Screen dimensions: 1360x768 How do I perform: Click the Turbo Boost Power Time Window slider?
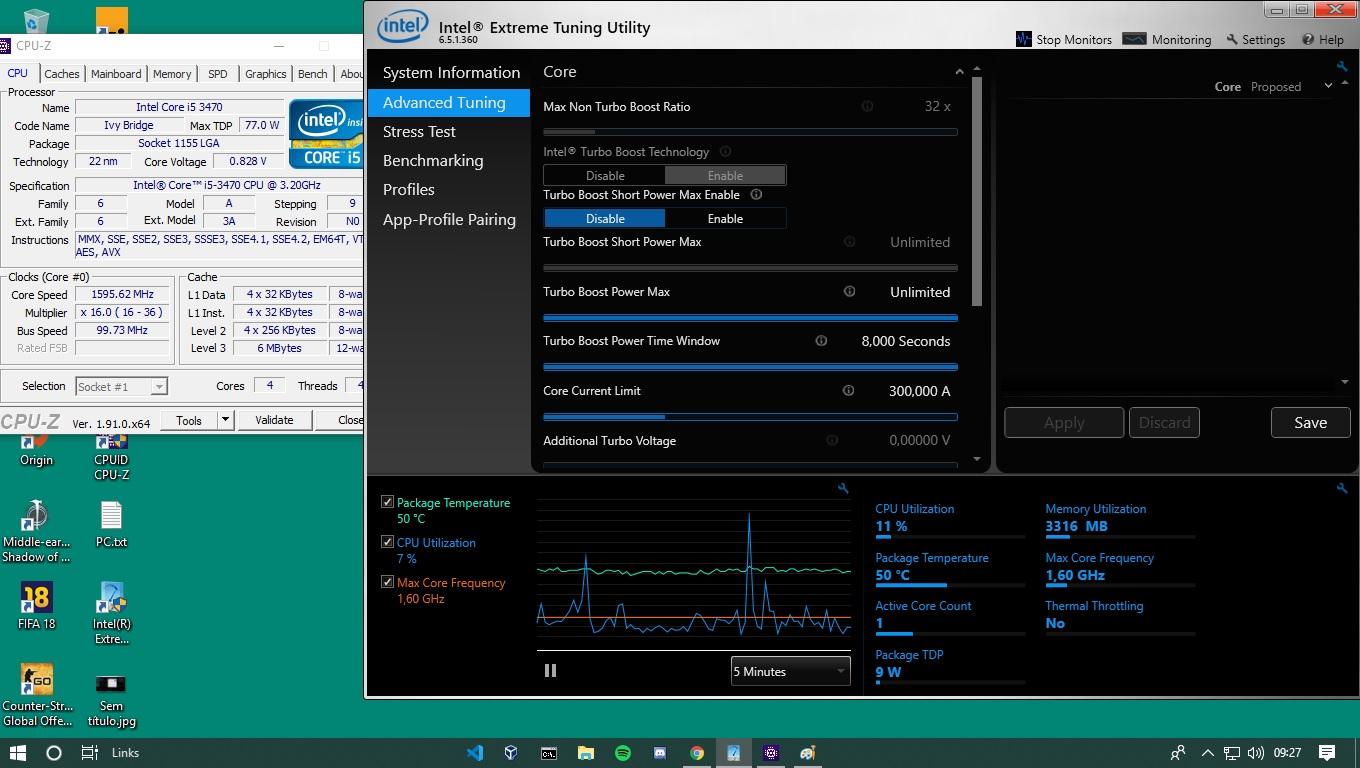coord(750,367)
